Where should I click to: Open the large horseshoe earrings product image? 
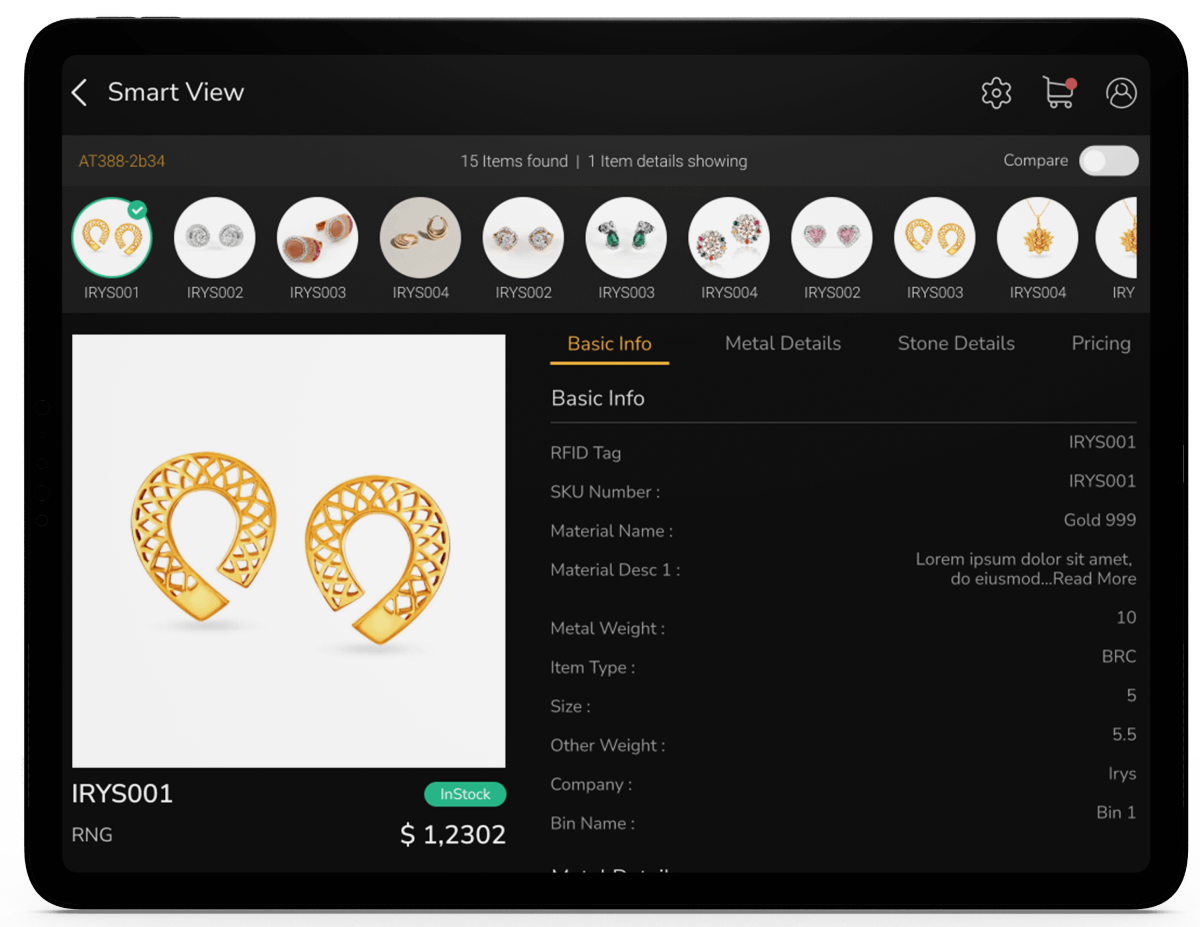pyautogui.click(x=288, y=551)
